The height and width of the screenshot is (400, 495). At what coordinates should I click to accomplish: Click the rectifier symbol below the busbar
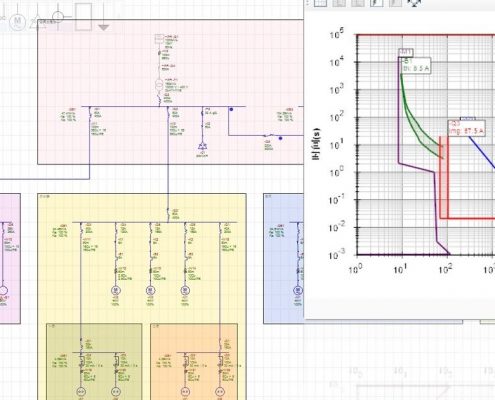point(202,146)
